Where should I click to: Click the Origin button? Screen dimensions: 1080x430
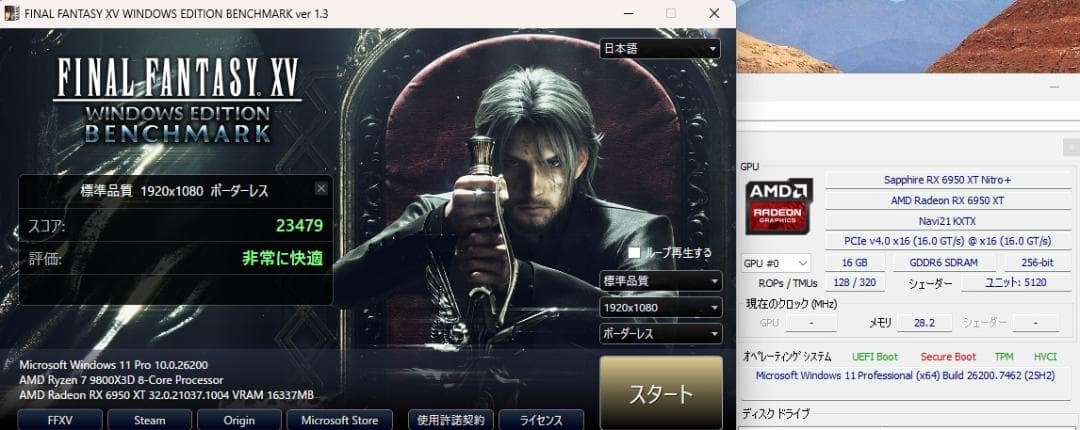(239, 420)
